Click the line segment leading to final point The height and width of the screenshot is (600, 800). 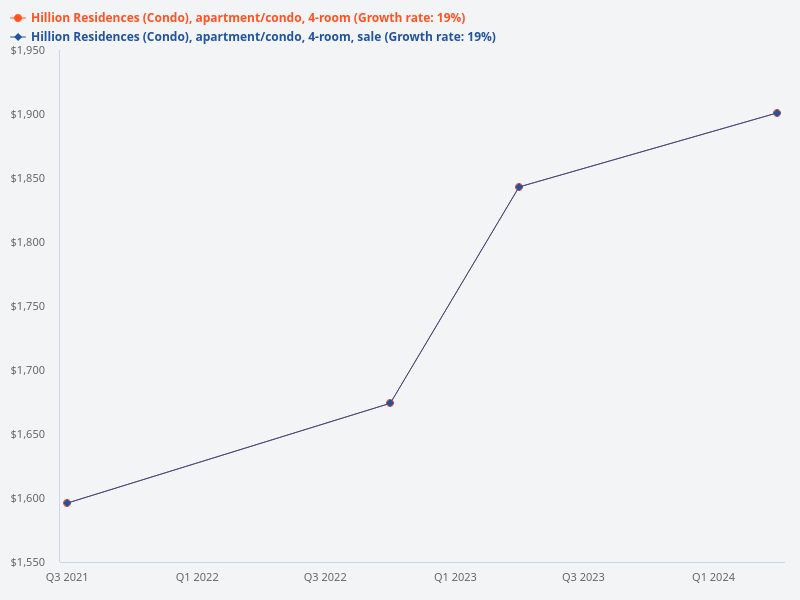(648, 150)
